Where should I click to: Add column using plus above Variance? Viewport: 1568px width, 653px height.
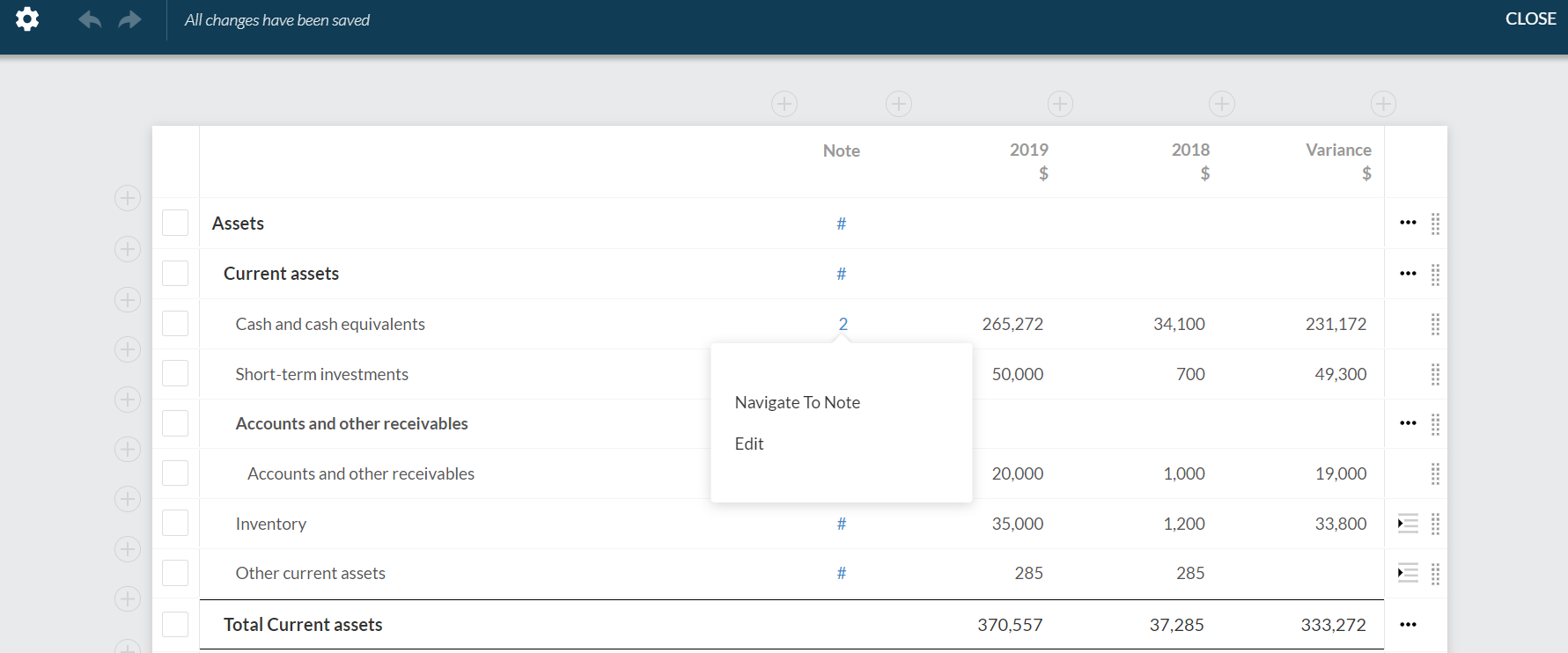coord(1383,104)
